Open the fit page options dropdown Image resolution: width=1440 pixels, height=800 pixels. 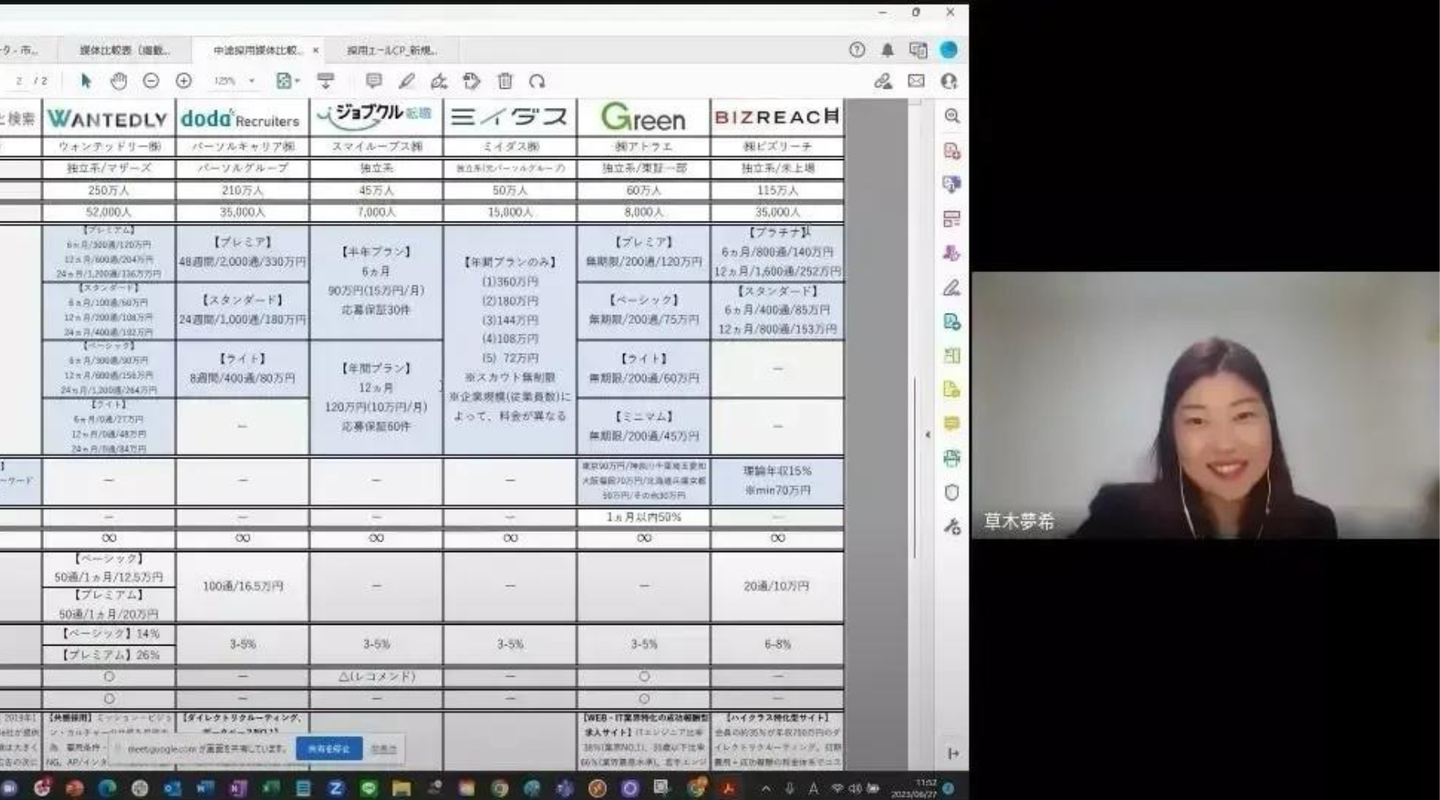[x=288, y=81]
